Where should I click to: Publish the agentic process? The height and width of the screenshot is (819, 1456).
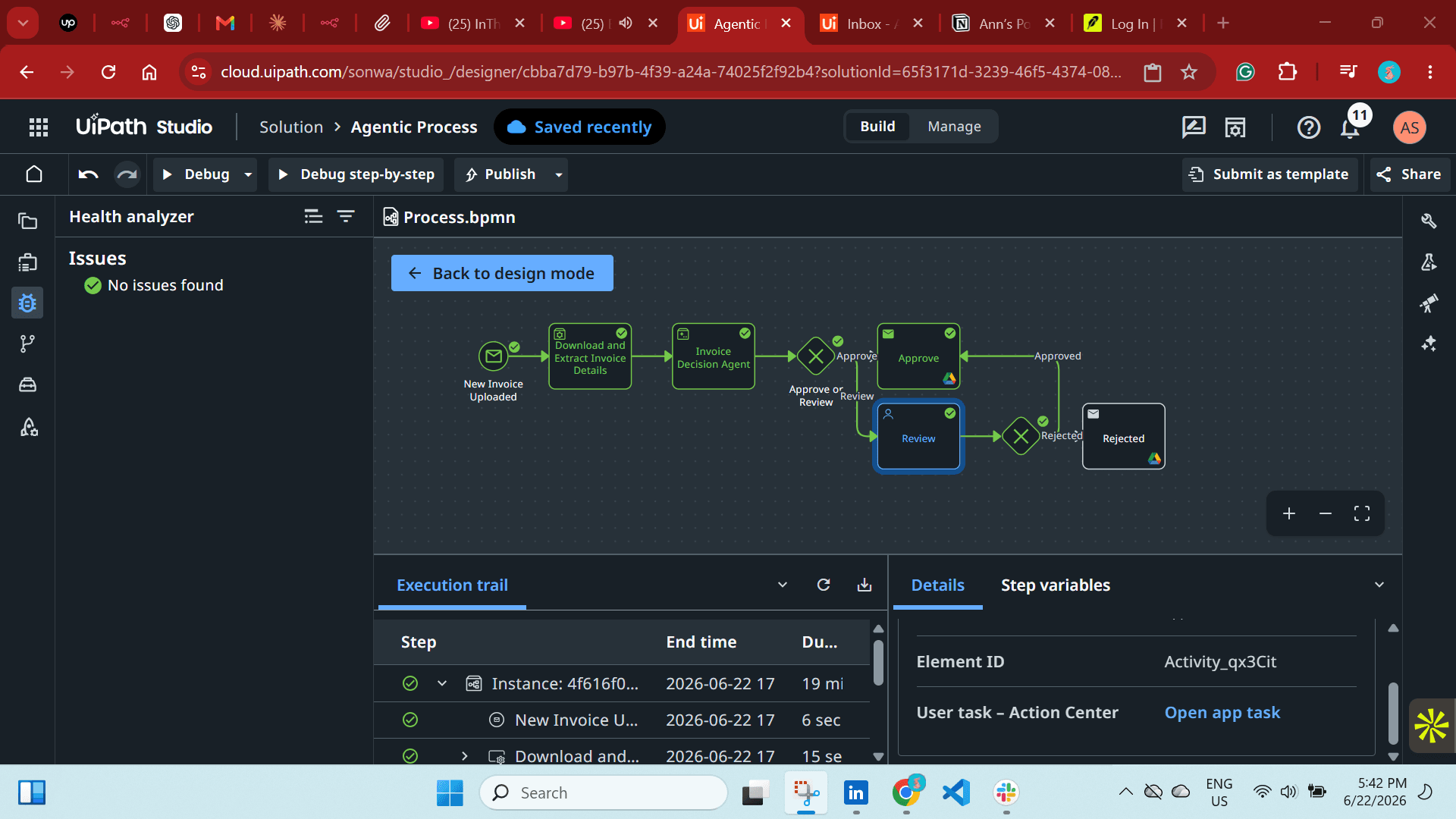[x=501, y=174]
